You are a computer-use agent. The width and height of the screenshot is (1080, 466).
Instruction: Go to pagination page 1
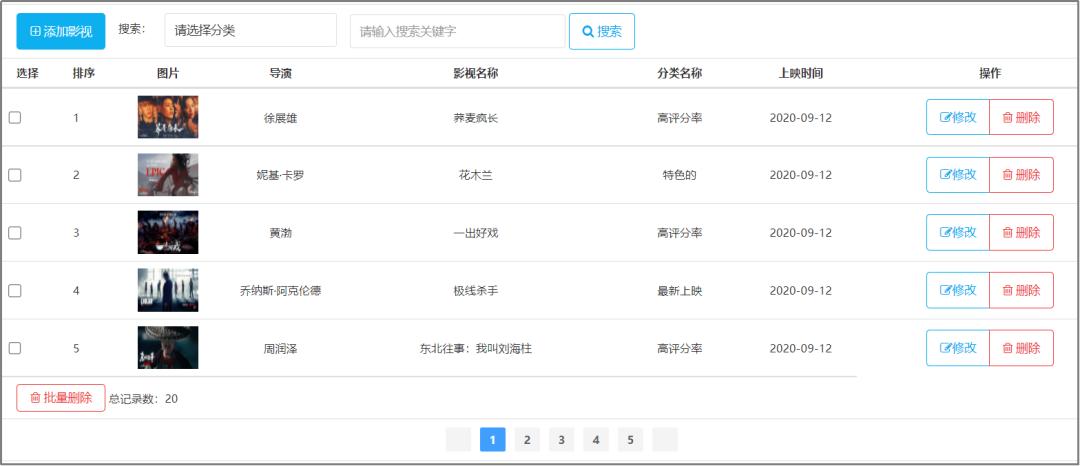(x=492, y=439)
